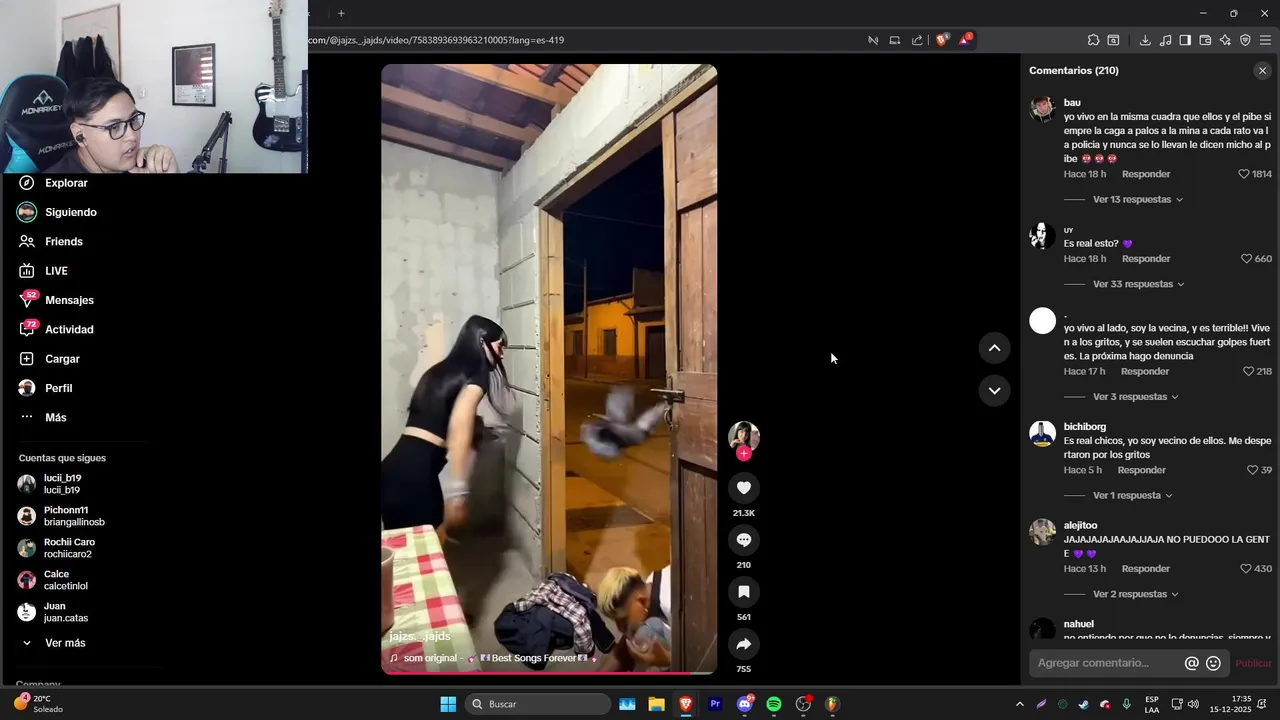Follow the creator with the red plus badge
This screenshot has height=720, width=1280.
click(x=744, y=453)
